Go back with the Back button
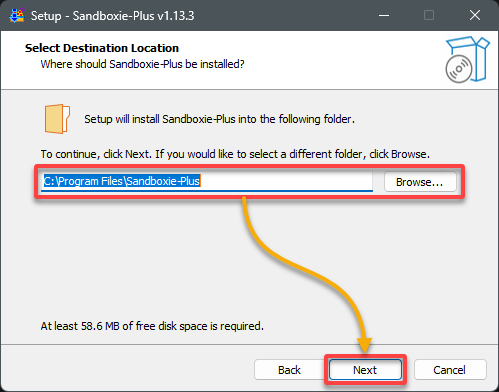Screen dimensions: 499x392 pyautogui.click(x=289, y=370)
